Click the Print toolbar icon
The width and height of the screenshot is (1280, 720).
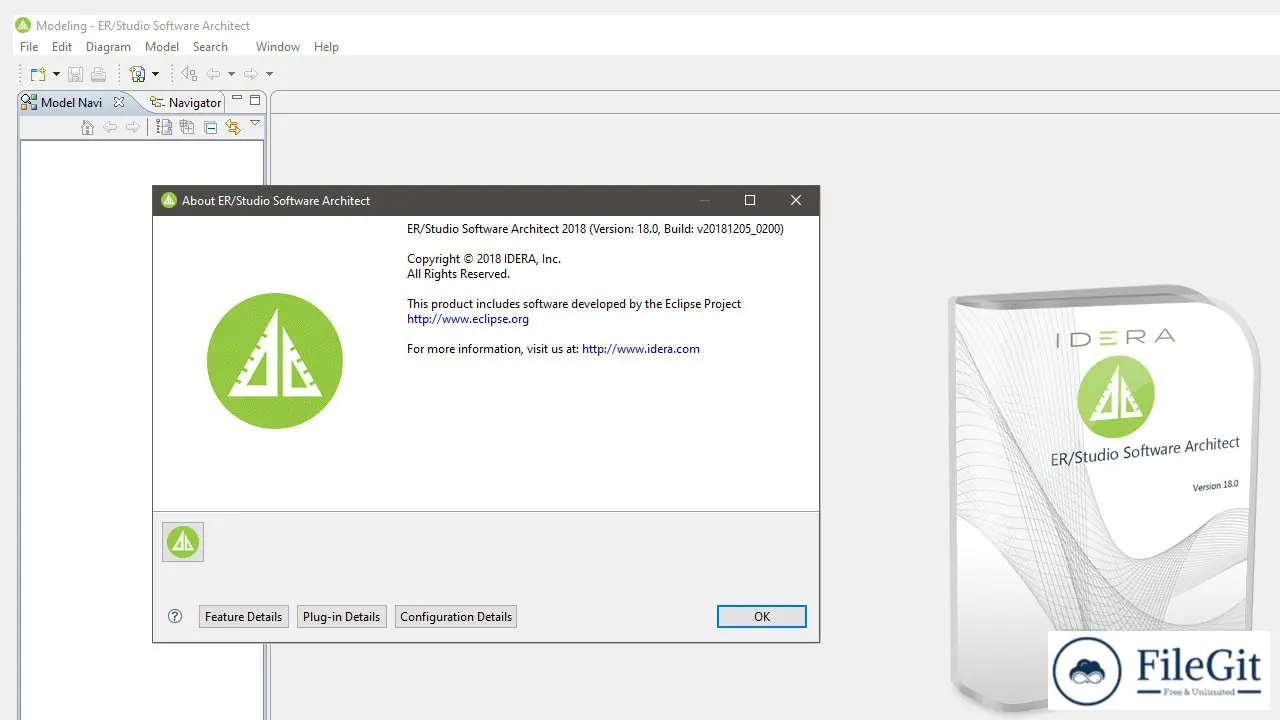tap(98, 74)
